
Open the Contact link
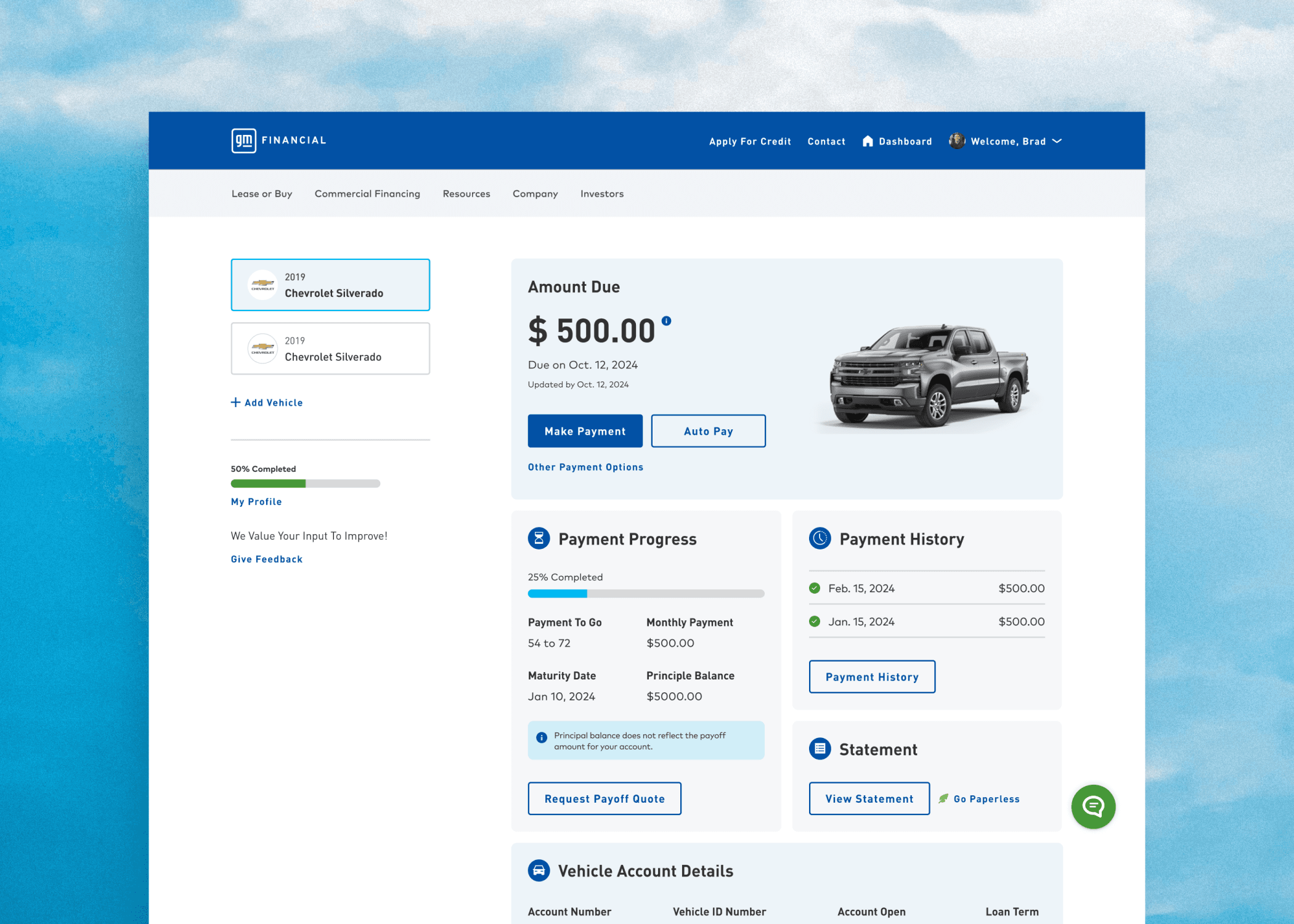coord(826,141)
